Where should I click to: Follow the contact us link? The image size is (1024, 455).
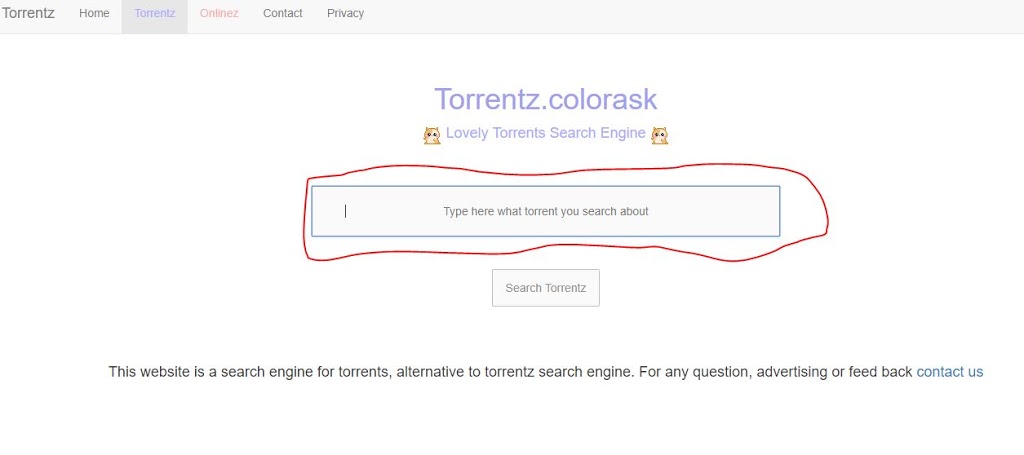point(950,372)
